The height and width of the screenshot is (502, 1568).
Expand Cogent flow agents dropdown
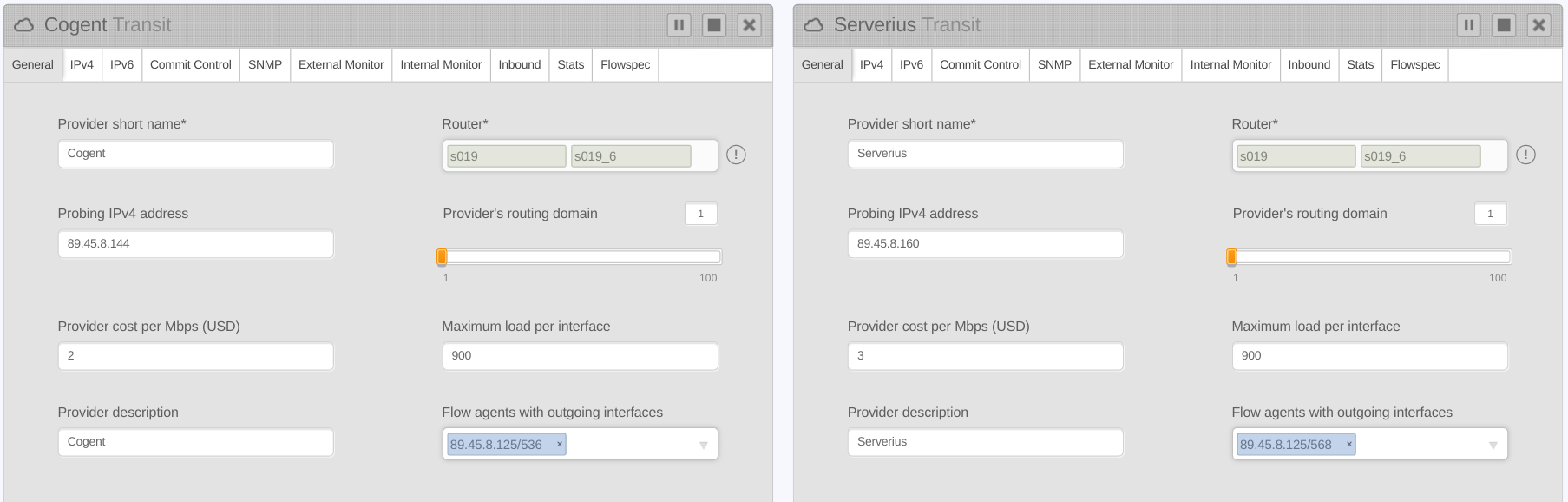703,445
